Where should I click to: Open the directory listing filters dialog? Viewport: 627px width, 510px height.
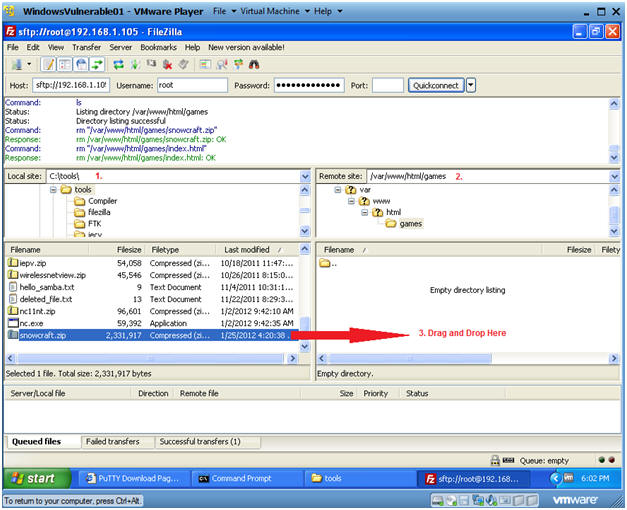tap(205, 64)
